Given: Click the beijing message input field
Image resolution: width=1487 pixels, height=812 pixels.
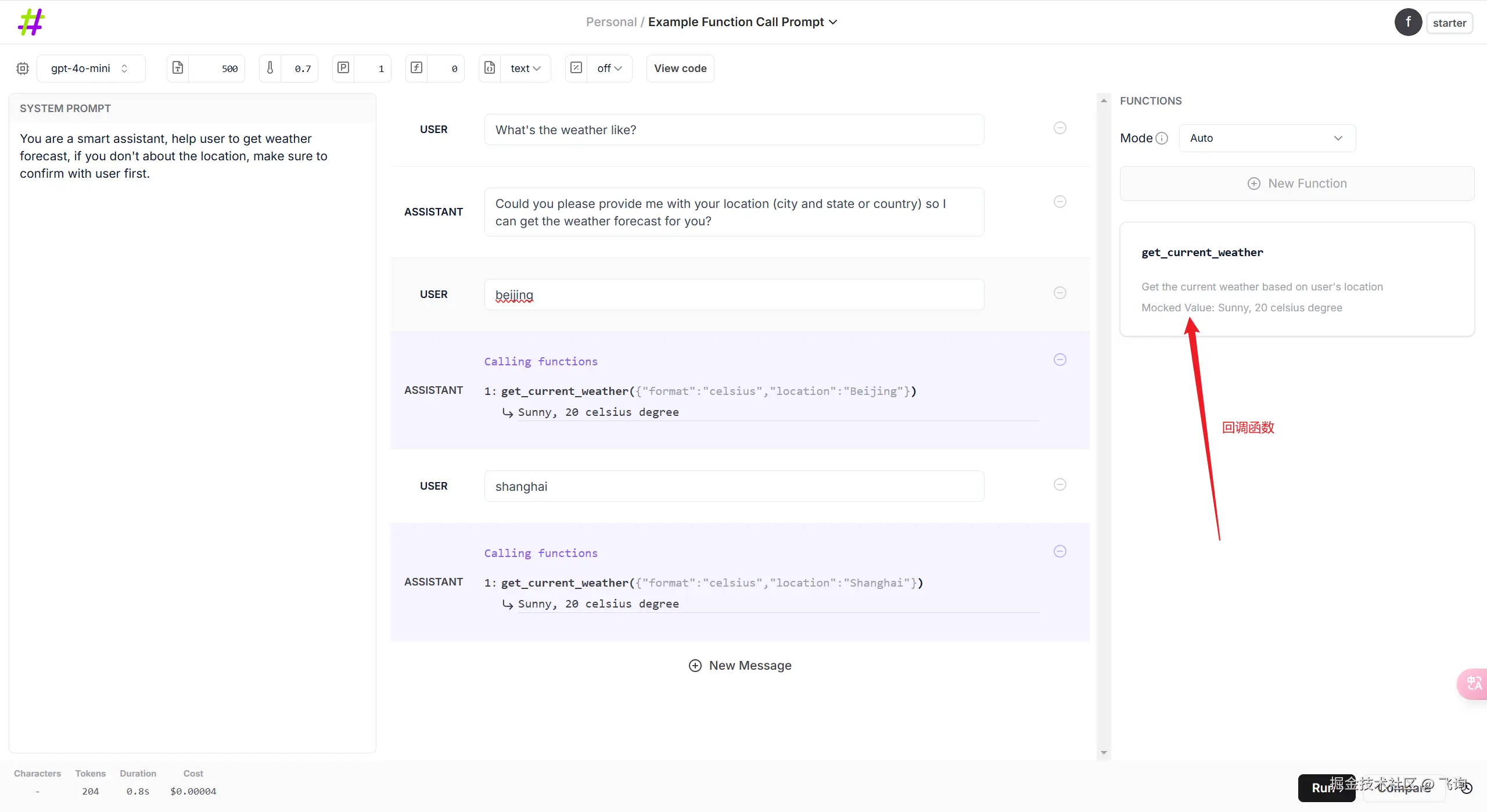Looking at the screenshot, I should (x=734, y=295).
